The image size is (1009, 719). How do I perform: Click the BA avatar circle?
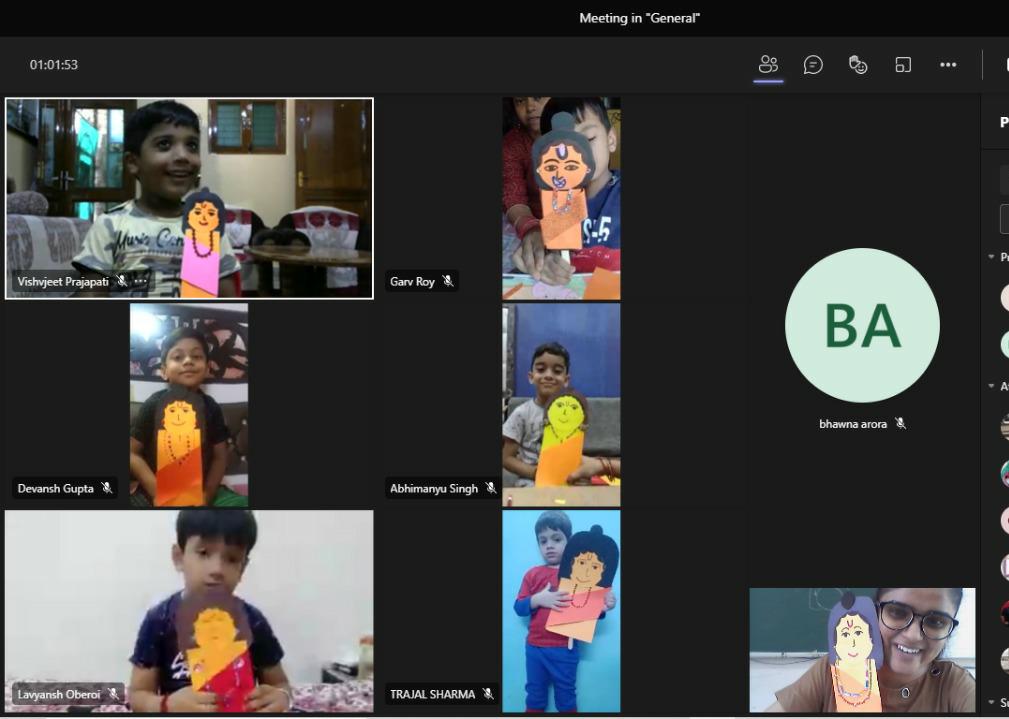(x=862, y=326)
